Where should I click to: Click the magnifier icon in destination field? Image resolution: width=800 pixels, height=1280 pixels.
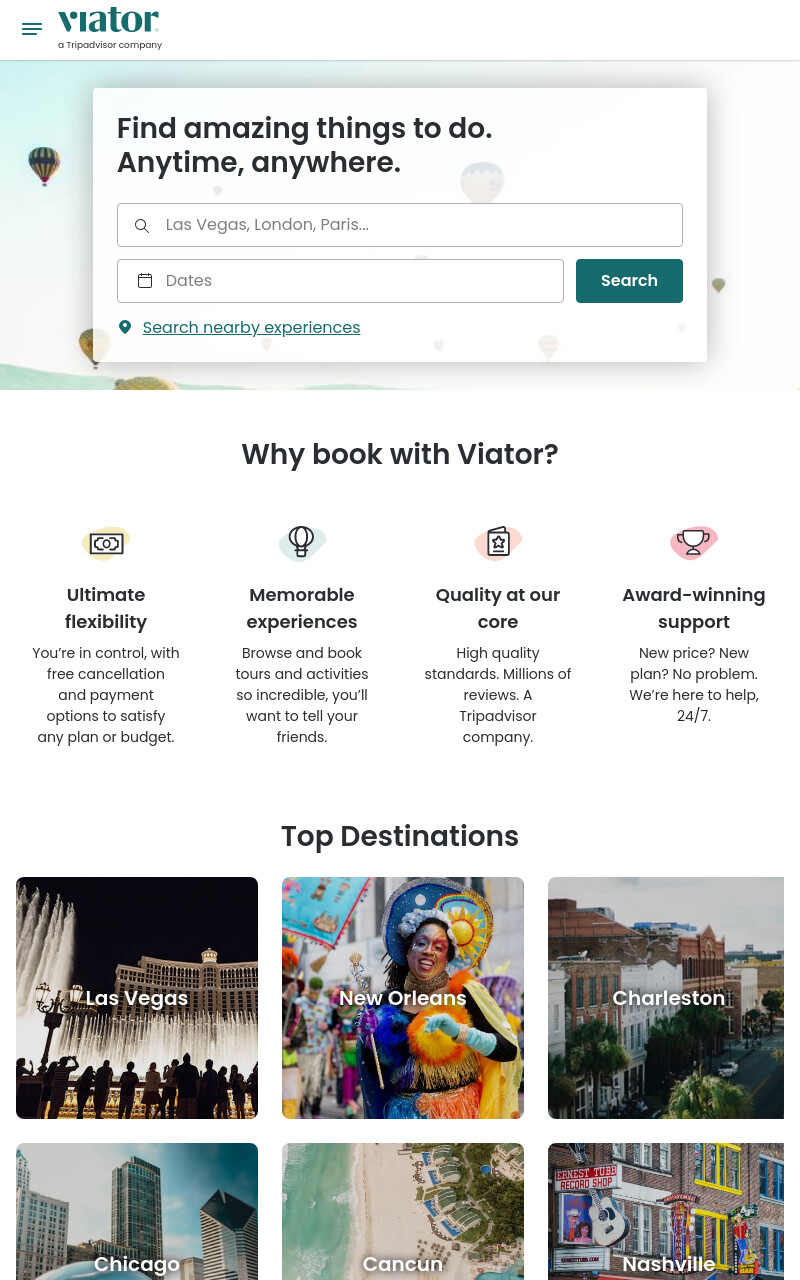tap(142, 226)
